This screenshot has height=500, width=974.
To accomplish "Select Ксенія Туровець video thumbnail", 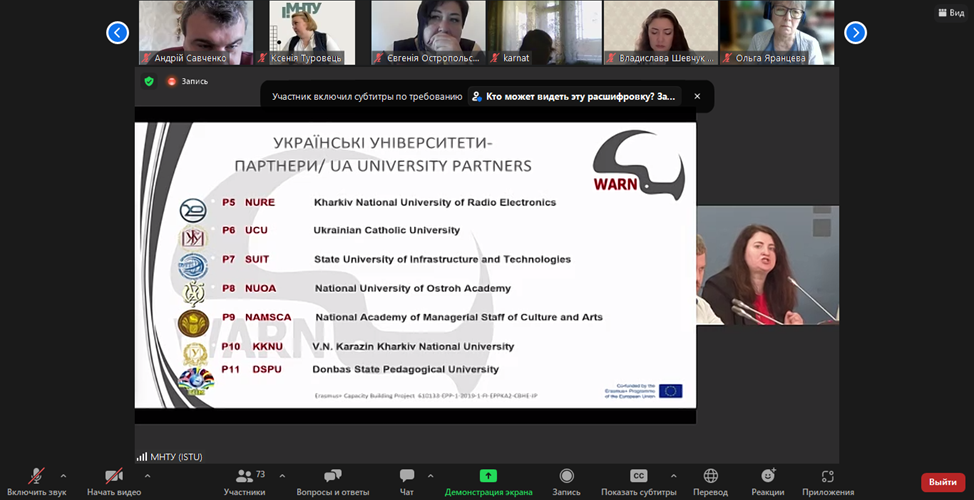I will point(312,32).
